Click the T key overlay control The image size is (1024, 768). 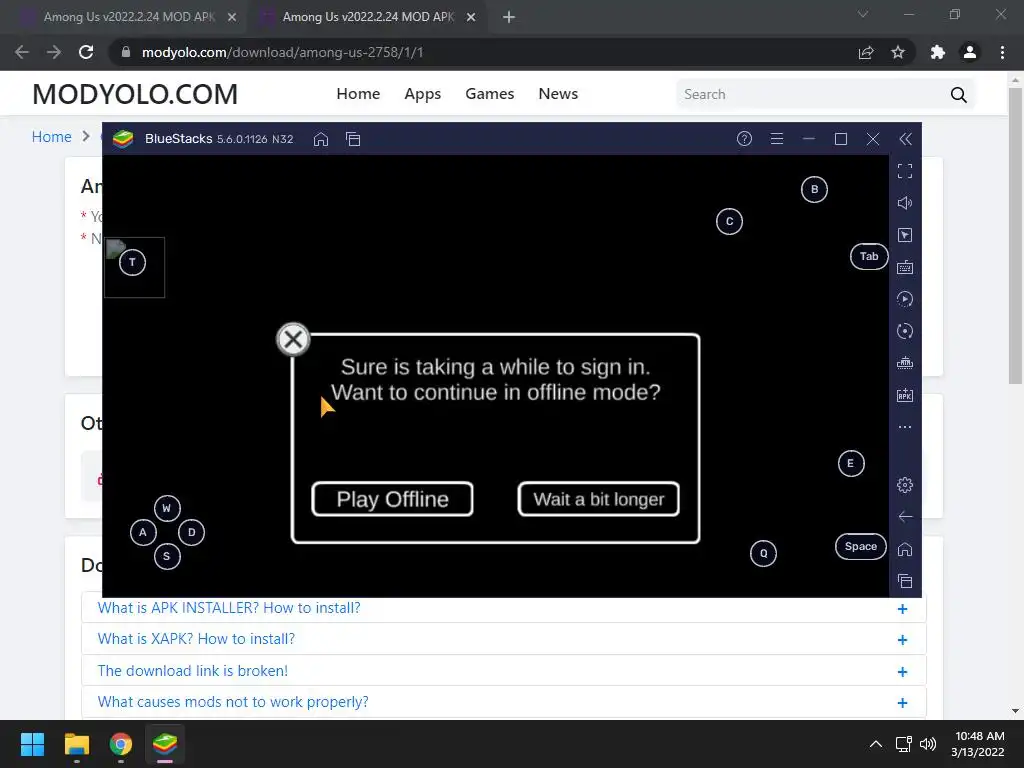(133, 263)
